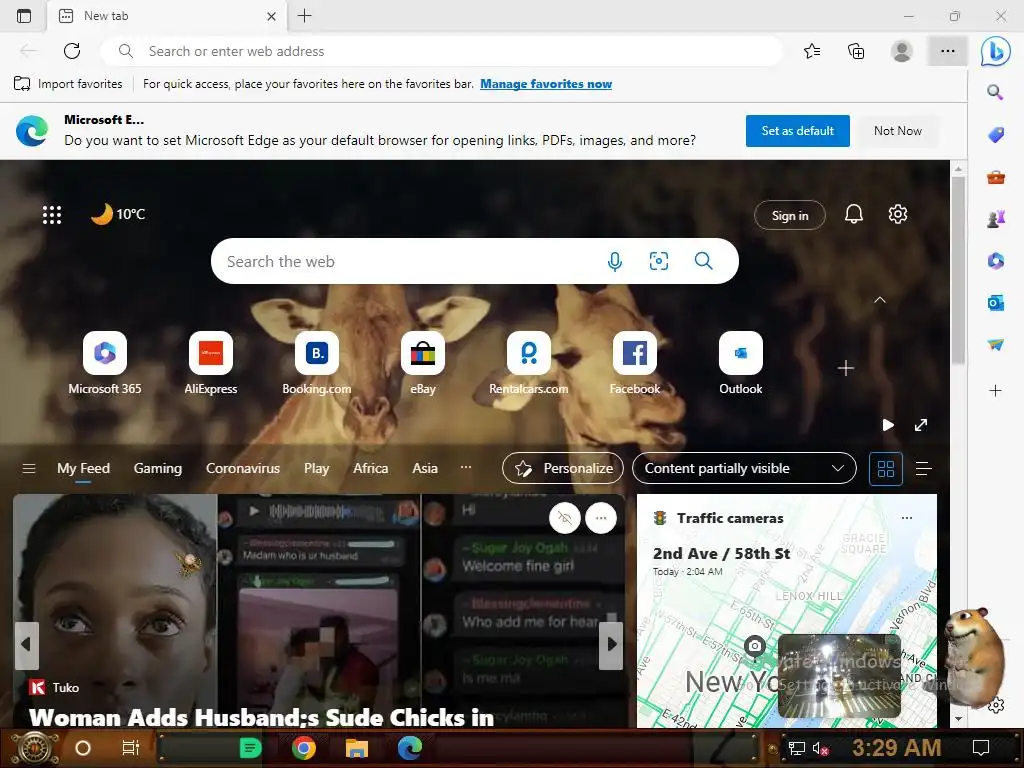Viewport: 1024px width, 768px height.
Task: Open news card more options
Action: click(601, 519)
